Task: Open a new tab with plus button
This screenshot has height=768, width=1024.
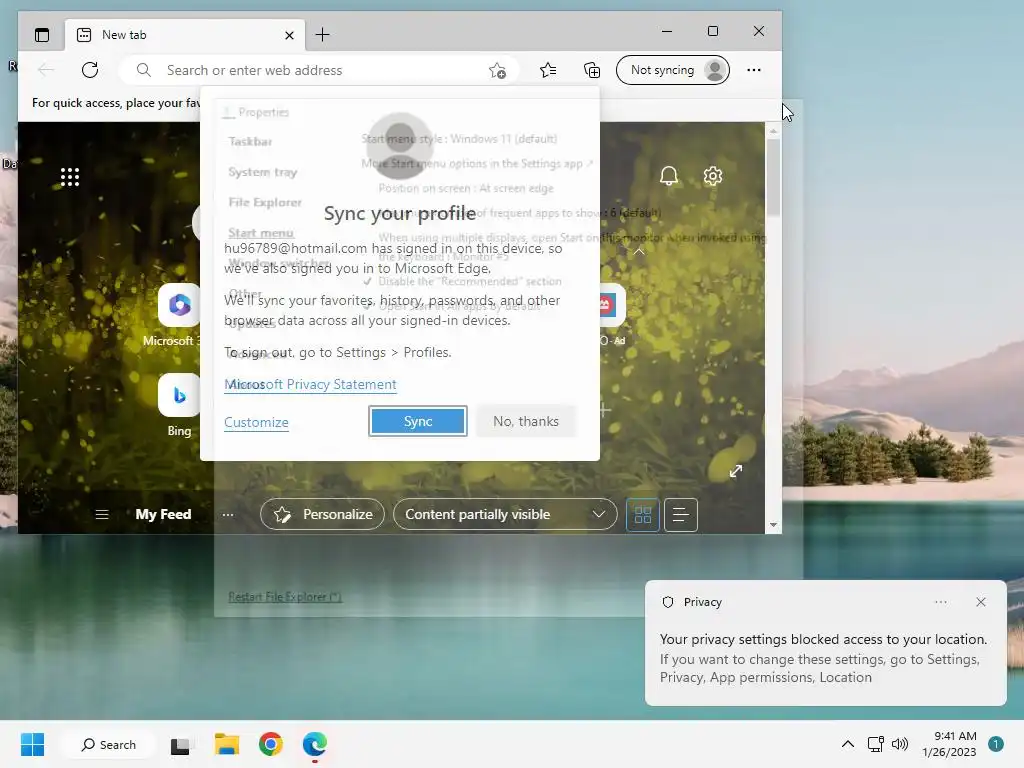Action: (322, 35)
